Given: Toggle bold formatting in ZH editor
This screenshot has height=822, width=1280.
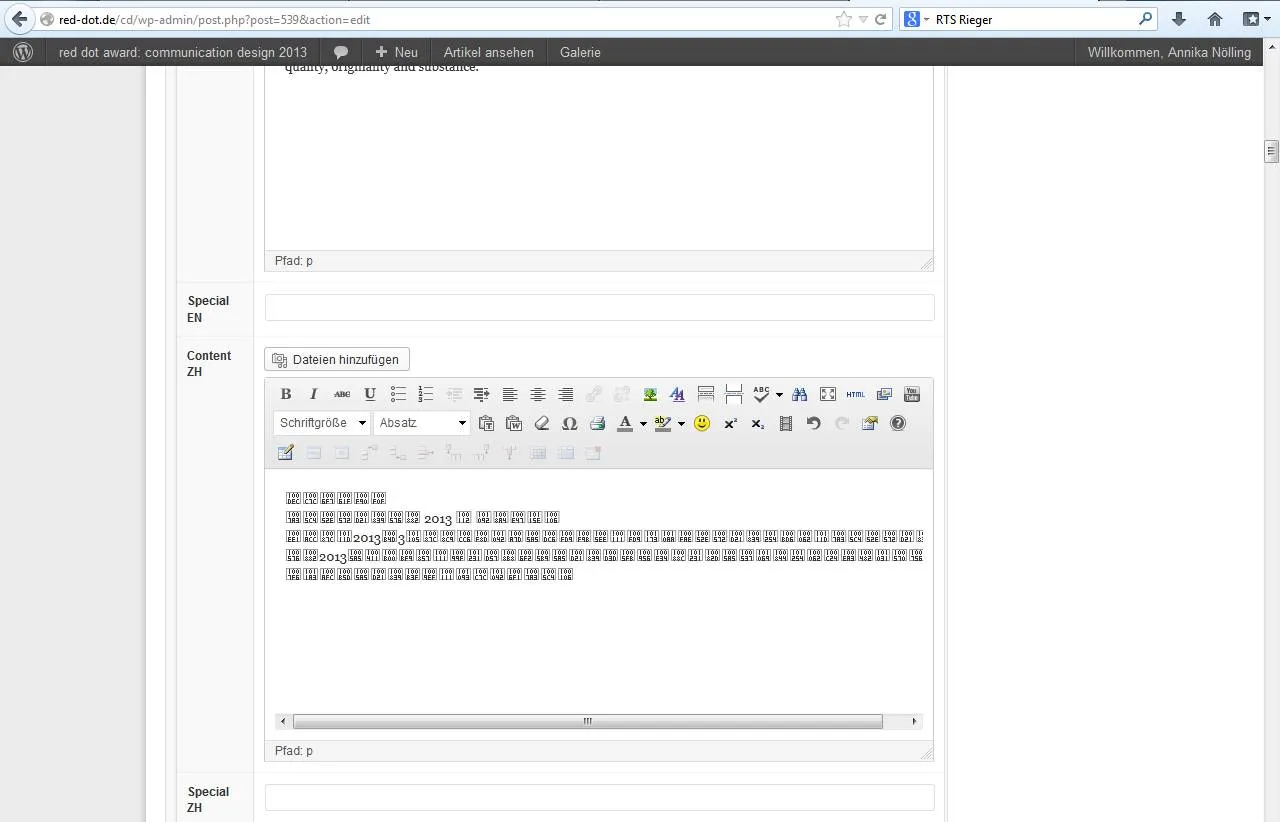Looking at the screenshot, I should tap(286, 394).
